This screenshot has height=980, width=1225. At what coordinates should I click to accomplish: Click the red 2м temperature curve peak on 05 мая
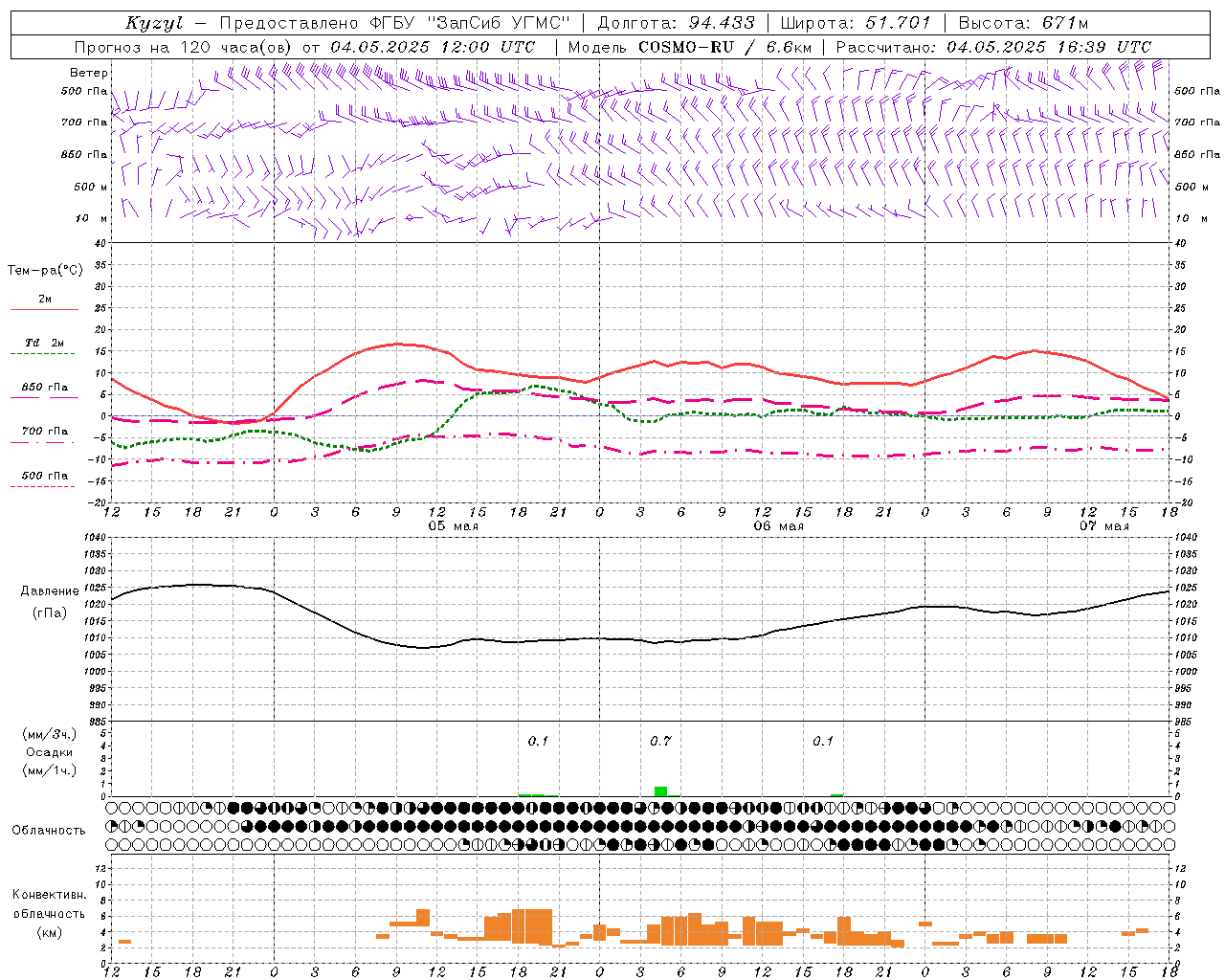coord(397,344)
